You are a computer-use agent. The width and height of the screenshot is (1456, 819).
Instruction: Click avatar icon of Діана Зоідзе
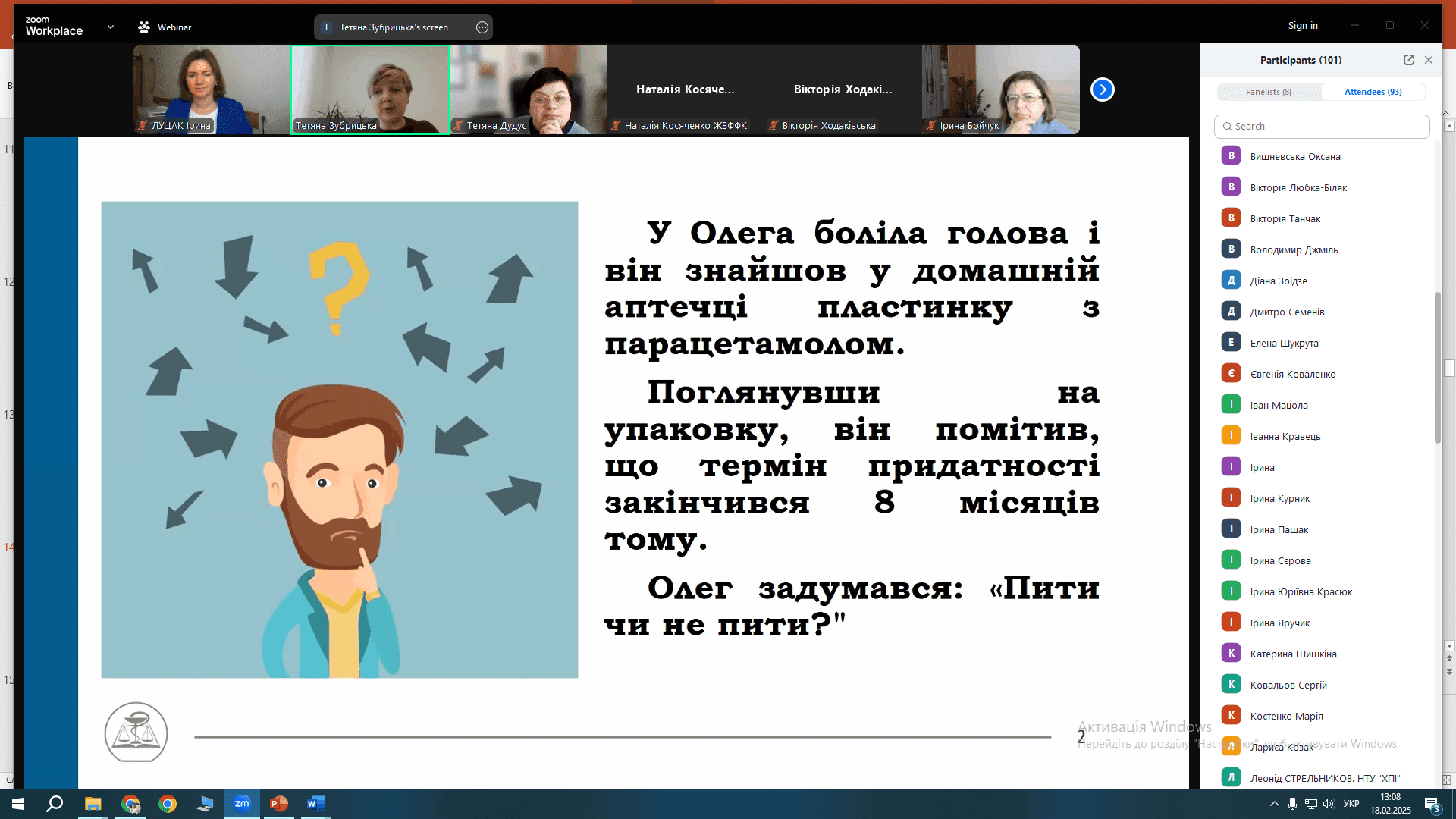[1231, 280]
